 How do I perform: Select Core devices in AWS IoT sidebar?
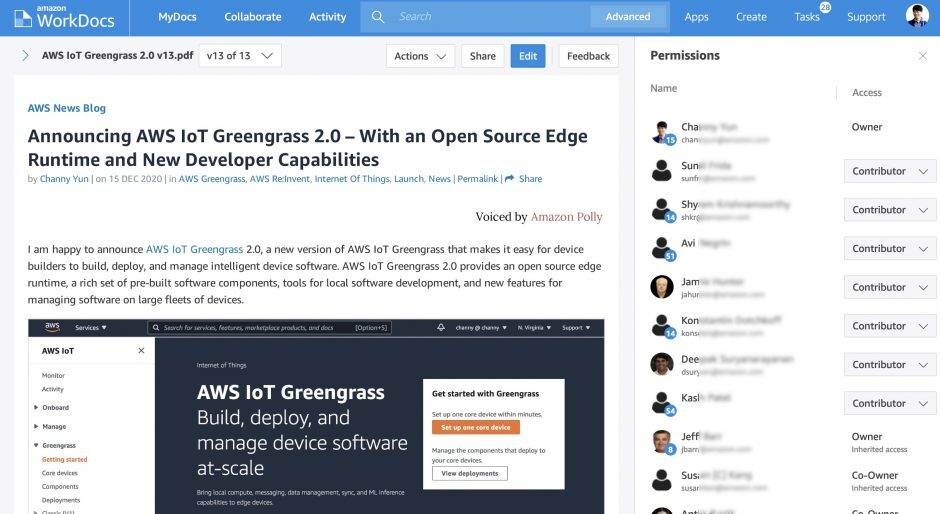coord(59,473)
